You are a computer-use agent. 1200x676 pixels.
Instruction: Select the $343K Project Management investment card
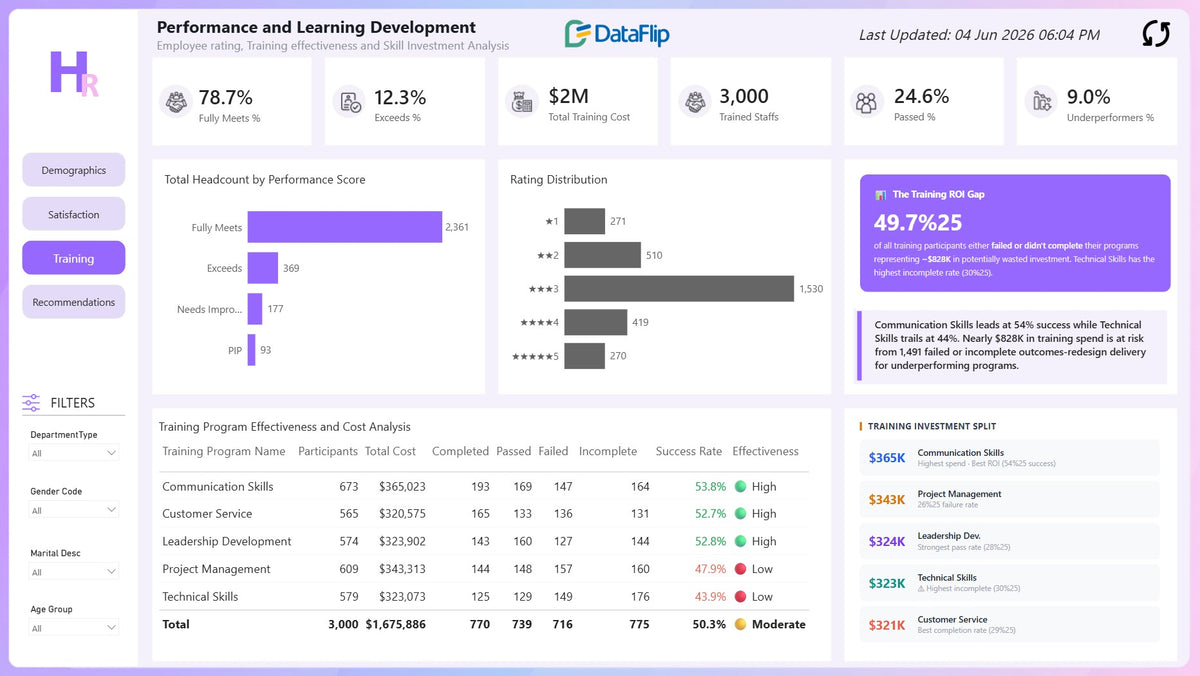(1010, 499)
